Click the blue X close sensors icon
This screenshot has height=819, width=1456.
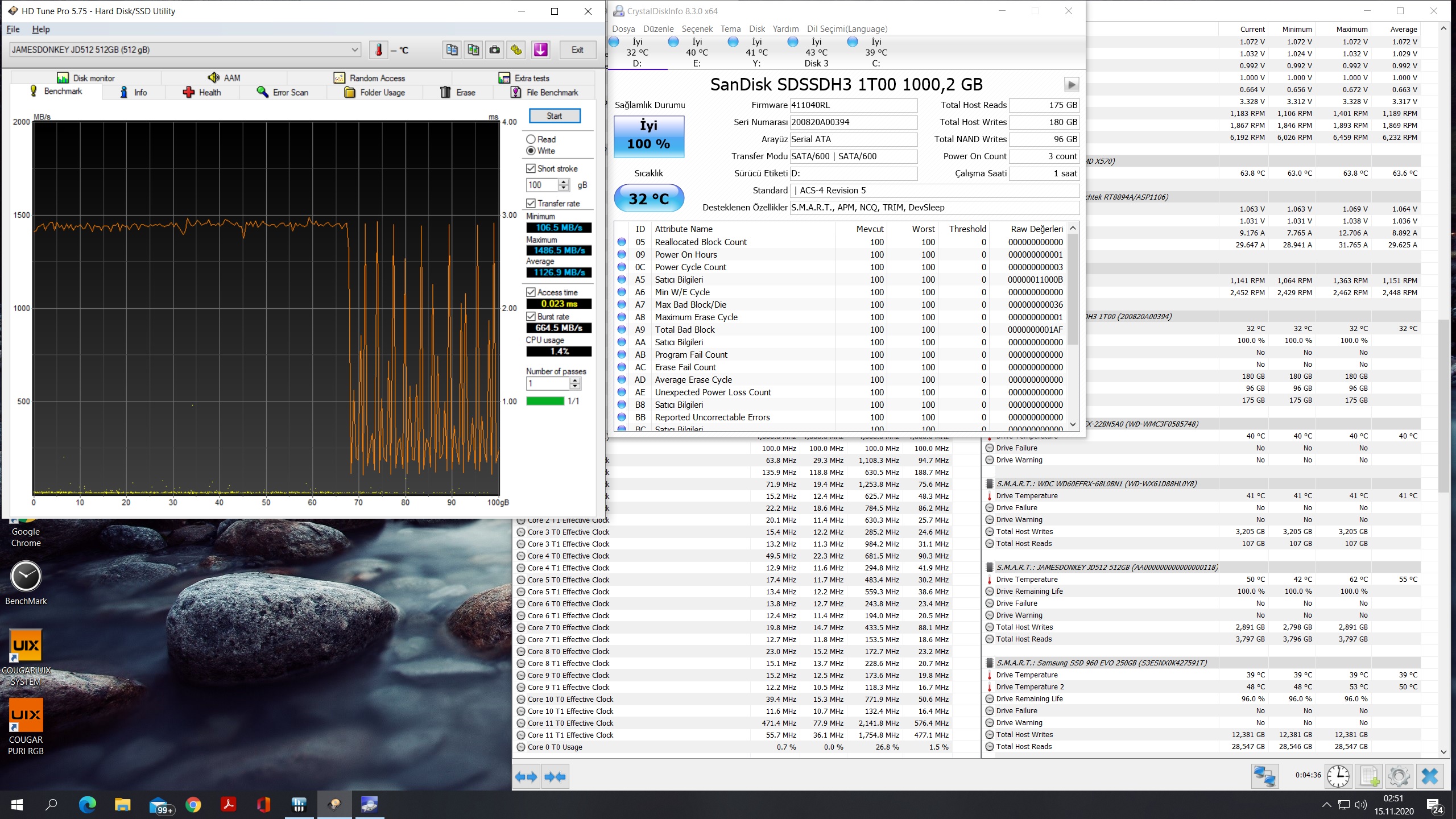tap(1430, 776)
